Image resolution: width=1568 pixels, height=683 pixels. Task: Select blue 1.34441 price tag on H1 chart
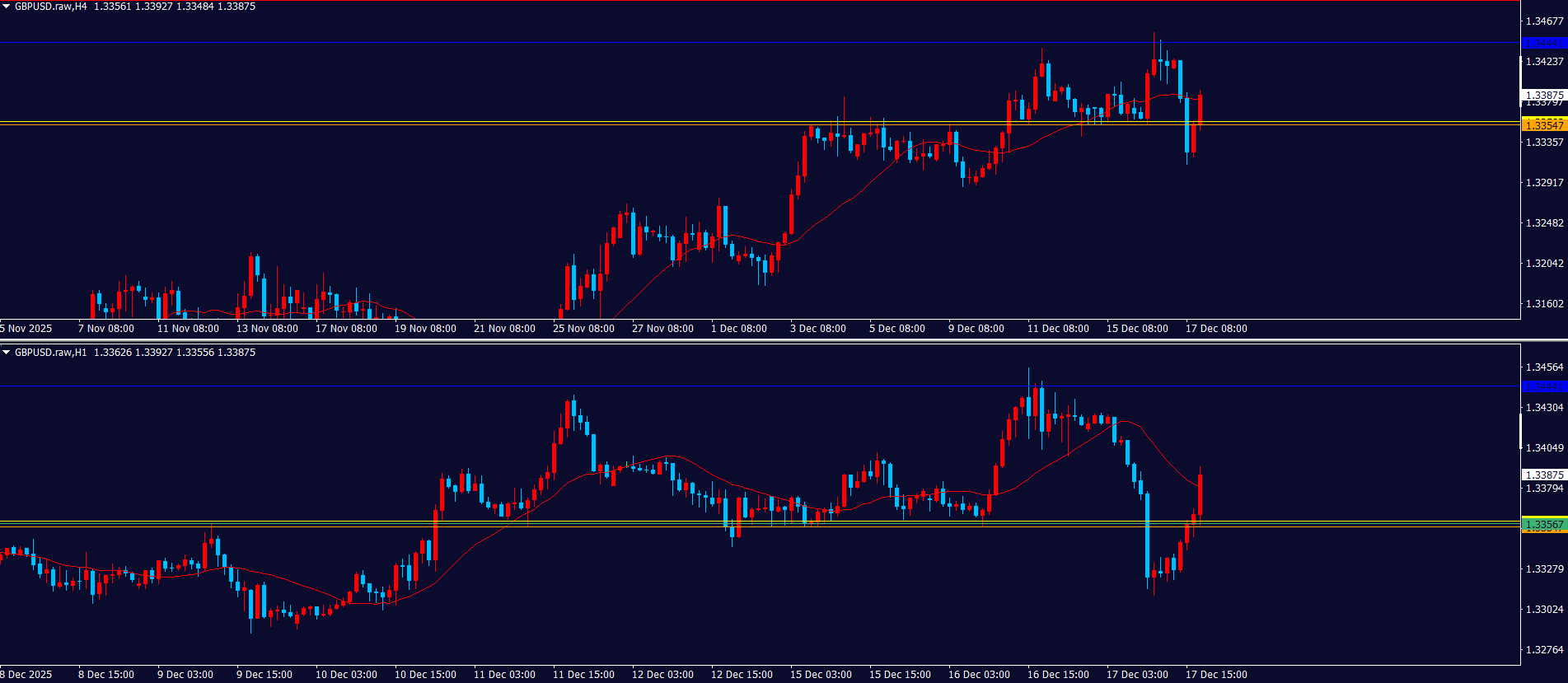click(1543, 386)
